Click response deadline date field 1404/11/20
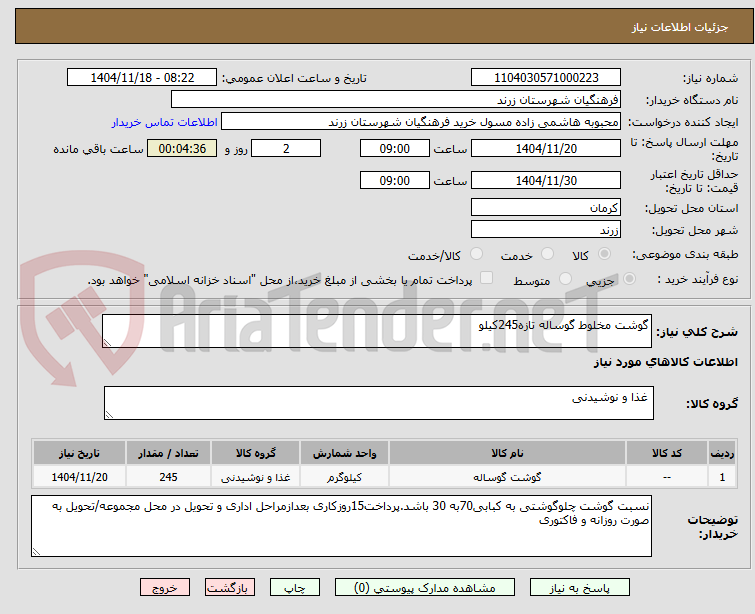Screen dimensions: 755x614 coord(546,148)
